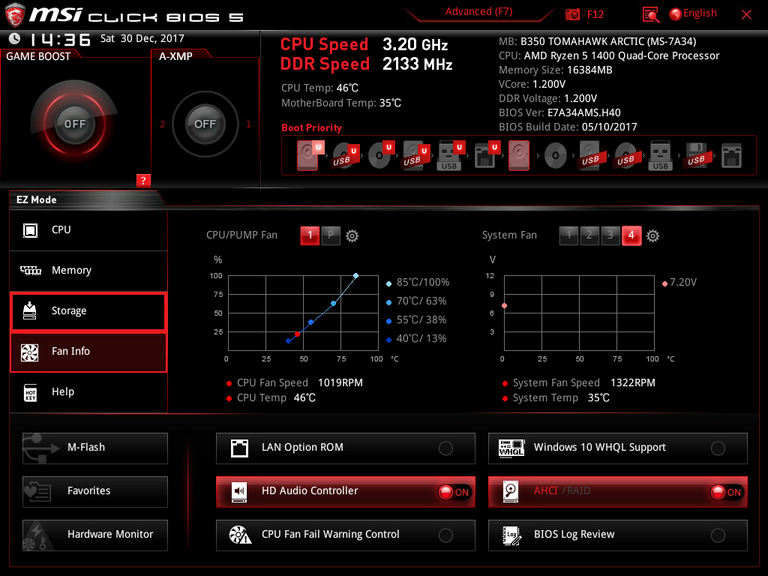The width and height of the screenshot is (768, 576).
Task: Open the Storage section
Action: click(89, 311)
